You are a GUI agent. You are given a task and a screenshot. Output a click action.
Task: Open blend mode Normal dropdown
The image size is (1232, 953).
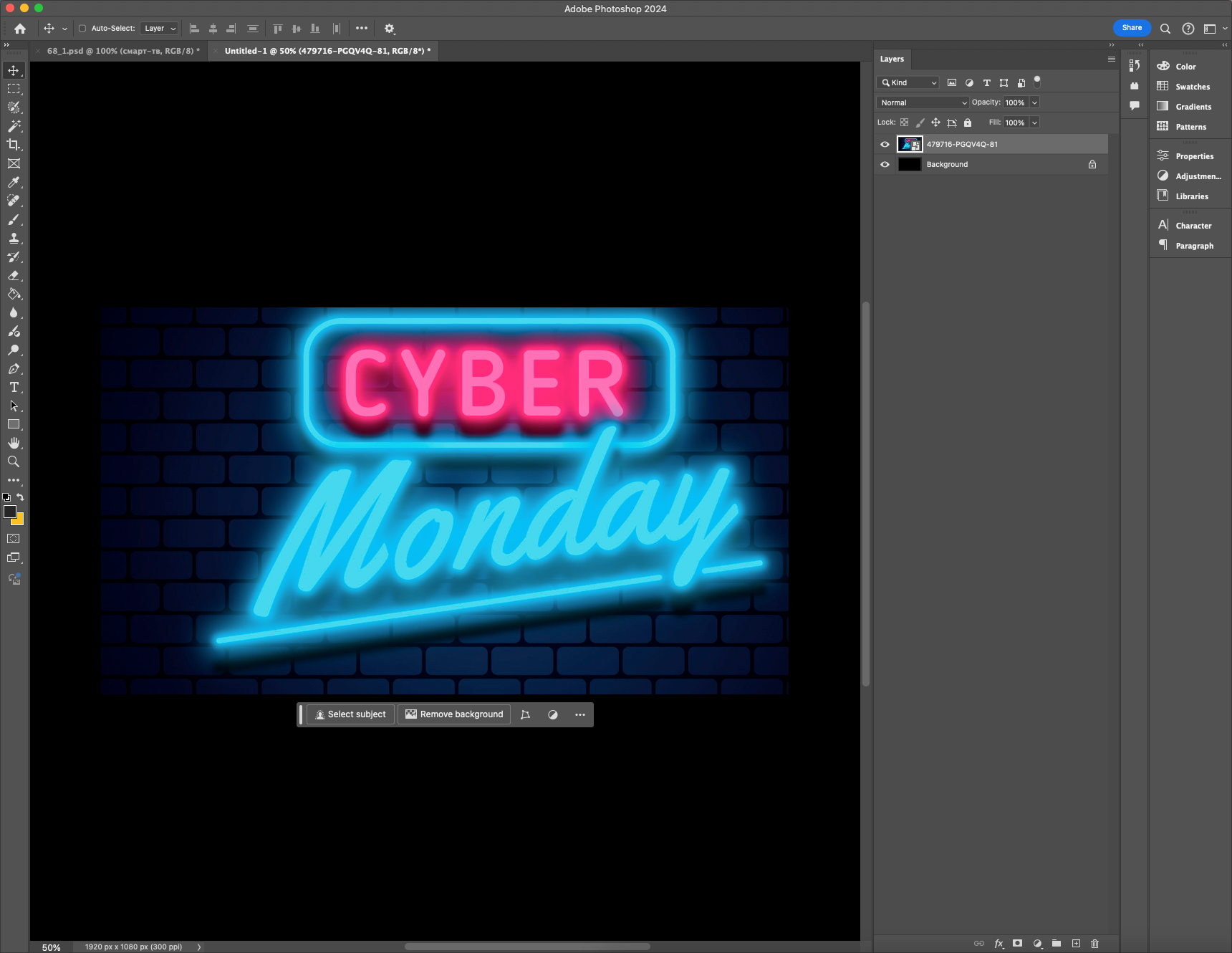pyautogui.click(x=923, y=102)
